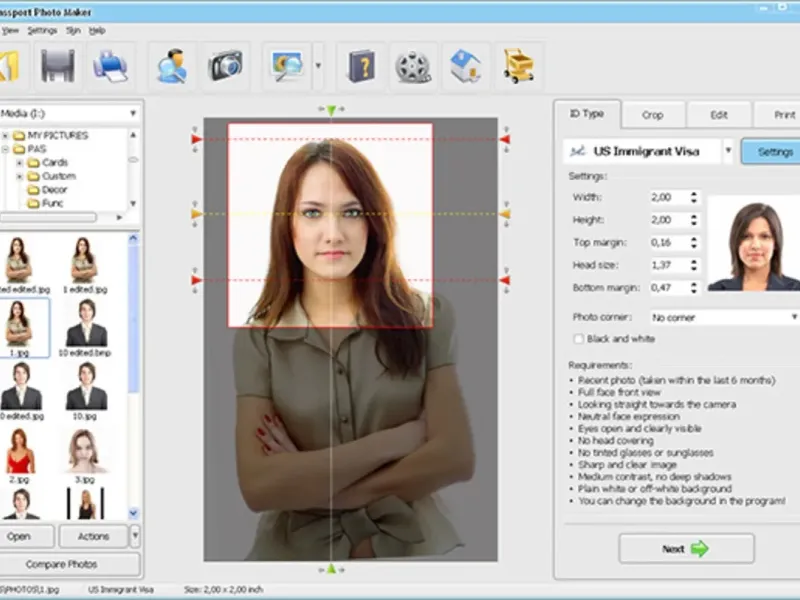800x600 pixels.
Task: Open the Settings menu in menu bar
Action: (x=42, y=31)
